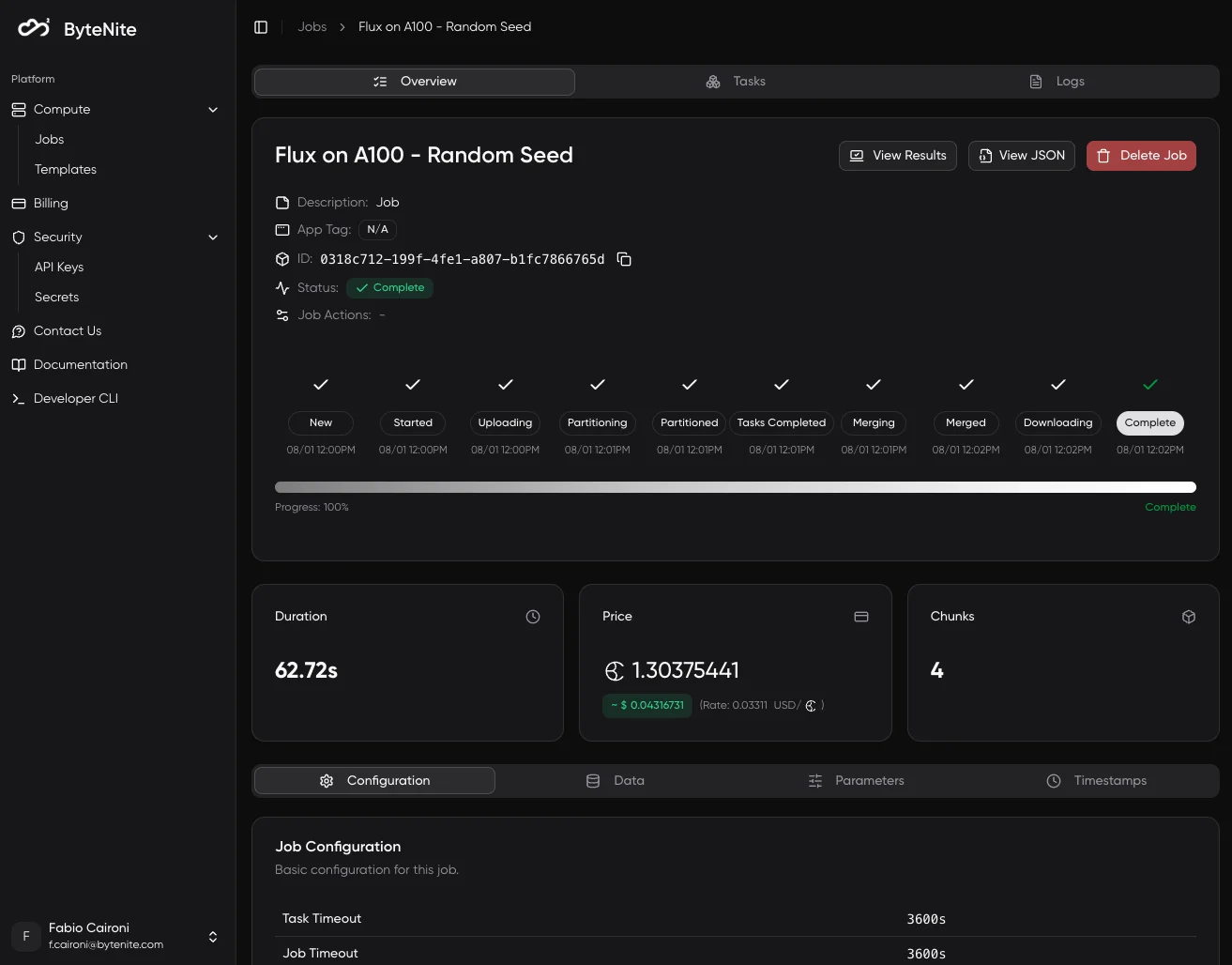Viewport: 1232px width, 965px height.
Task: Open Jobs in the sidebar
Action: [x=50, y=140]
